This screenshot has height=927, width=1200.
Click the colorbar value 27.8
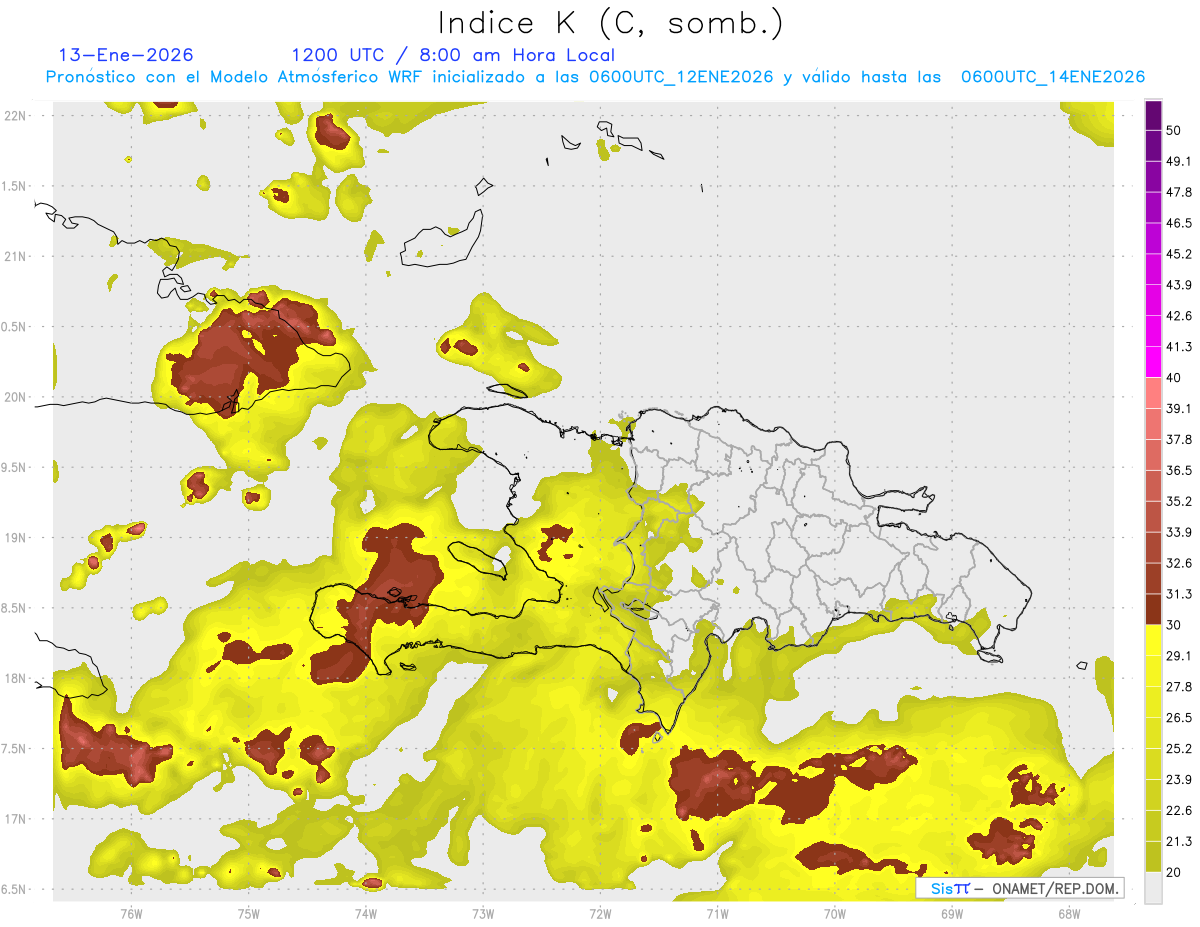tap(1179, 687)
